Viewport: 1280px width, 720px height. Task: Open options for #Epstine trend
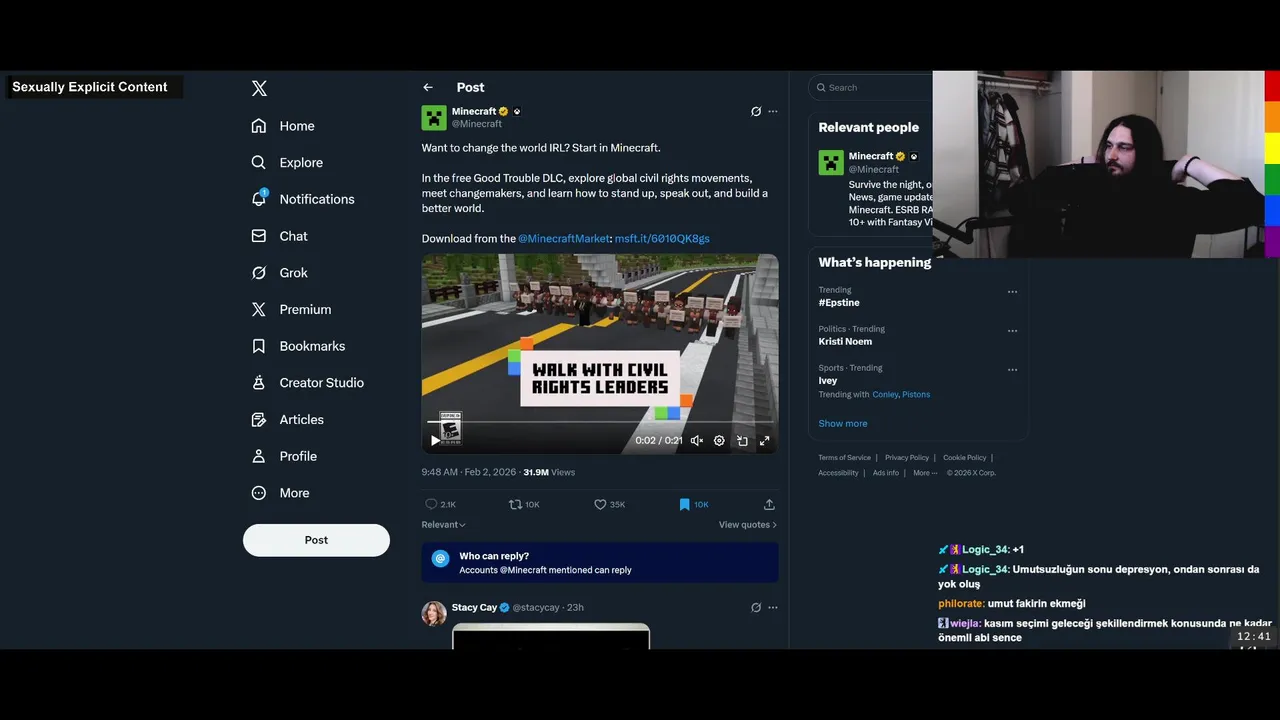[1012, 292]
